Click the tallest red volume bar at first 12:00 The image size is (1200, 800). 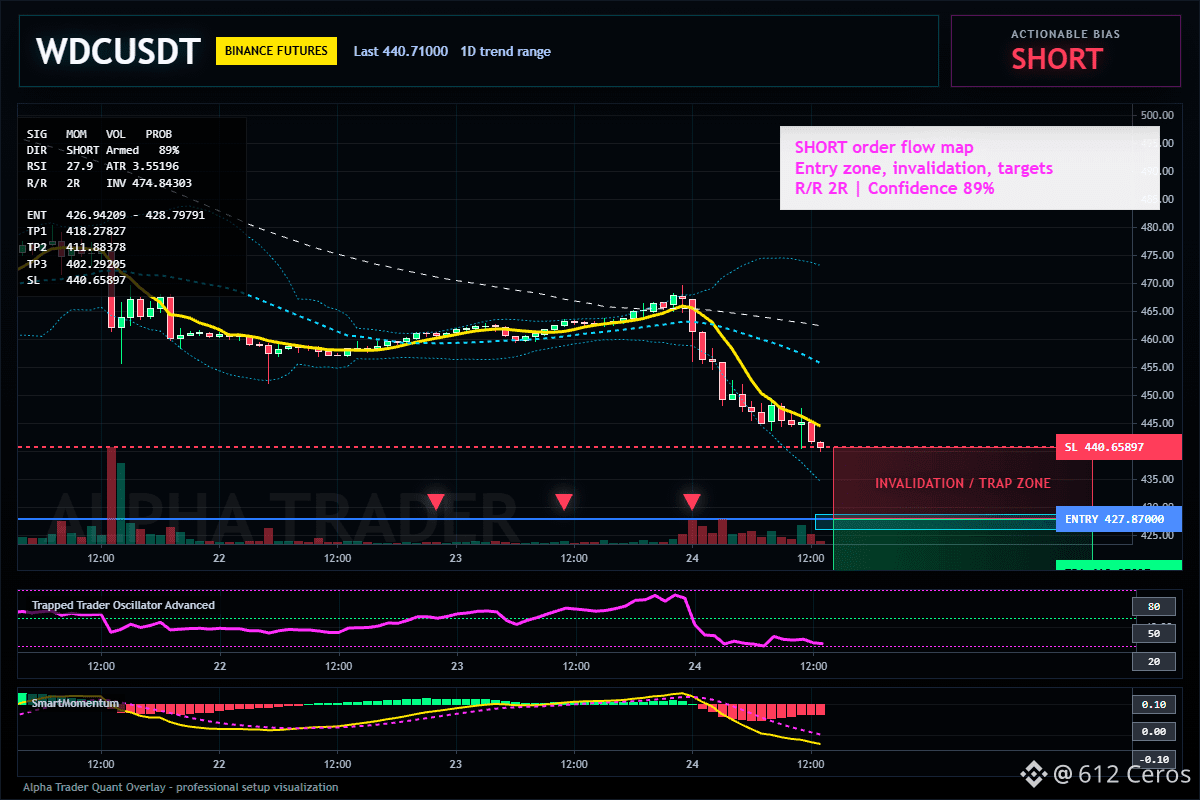[x=111, y=495]
